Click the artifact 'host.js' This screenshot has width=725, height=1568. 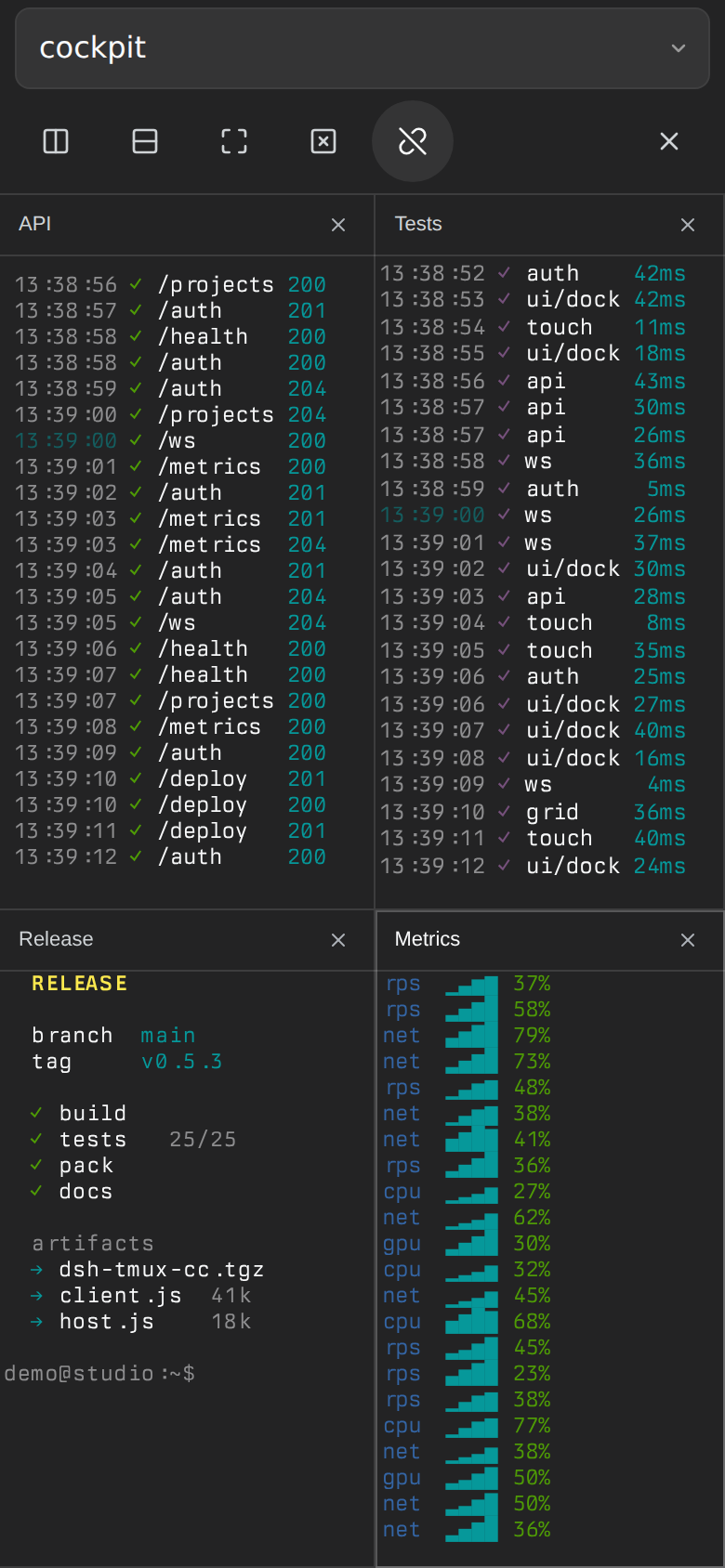coord(107,1322)
